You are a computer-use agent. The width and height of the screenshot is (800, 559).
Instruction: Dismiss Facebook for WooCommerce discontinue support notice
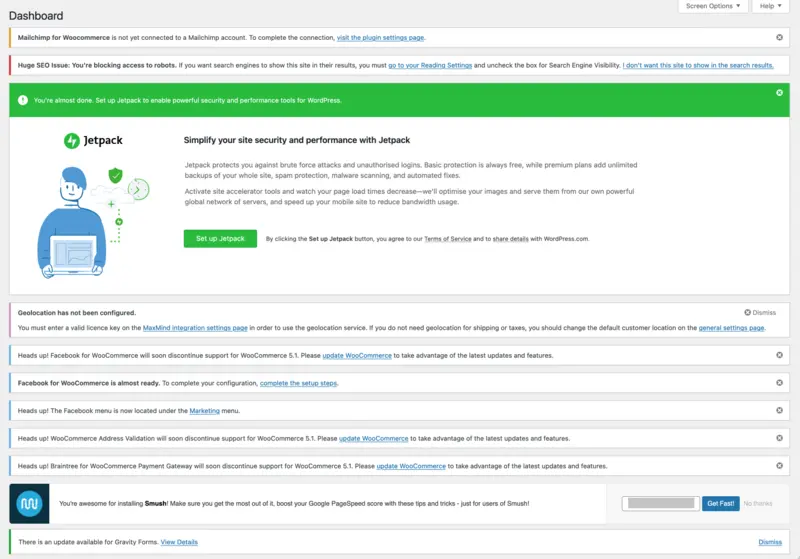coord(779,355)
